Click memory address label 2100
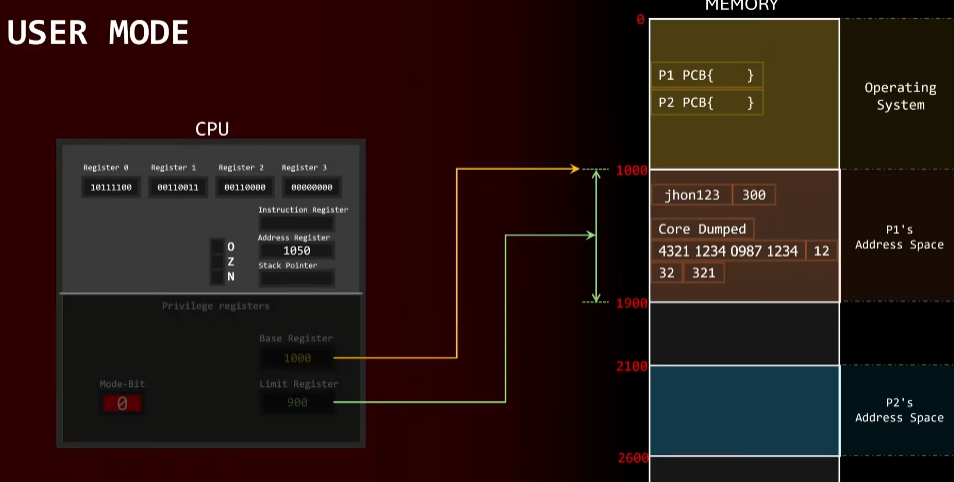Image resolution: width=954 pixels, height=482 pixels. coord(632,366)
